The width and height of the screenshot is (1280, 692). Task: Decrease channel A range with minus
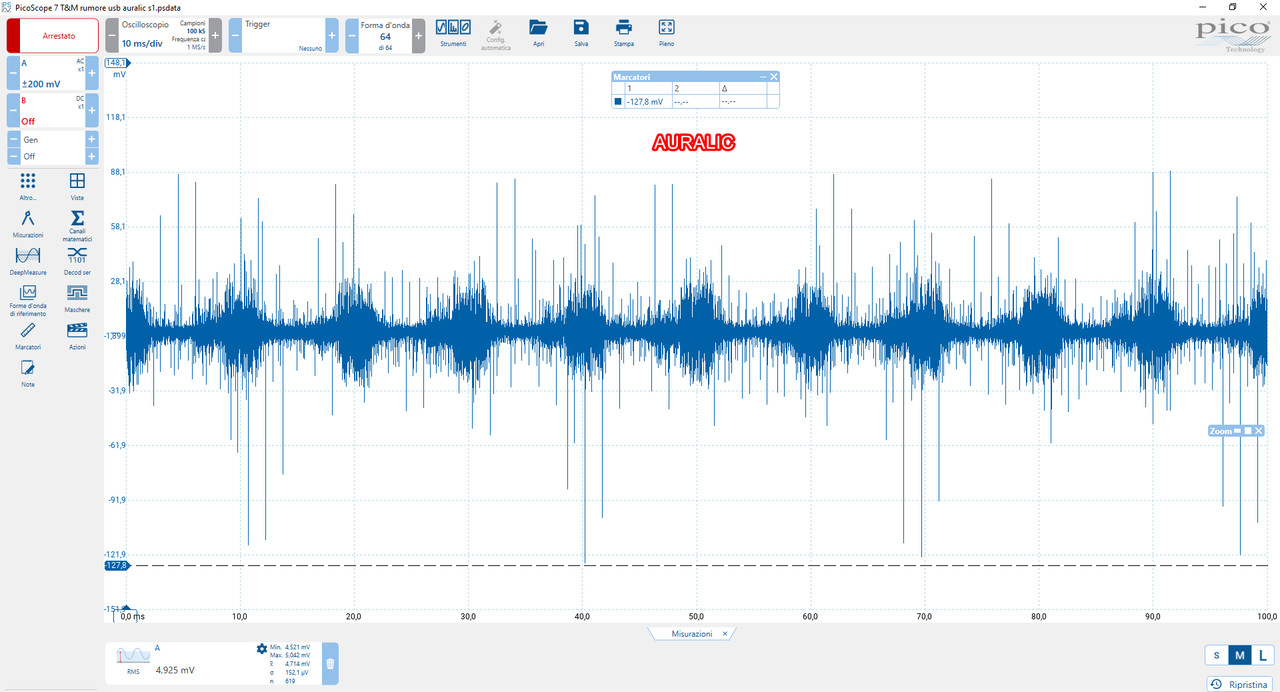[x=14, y=73]
